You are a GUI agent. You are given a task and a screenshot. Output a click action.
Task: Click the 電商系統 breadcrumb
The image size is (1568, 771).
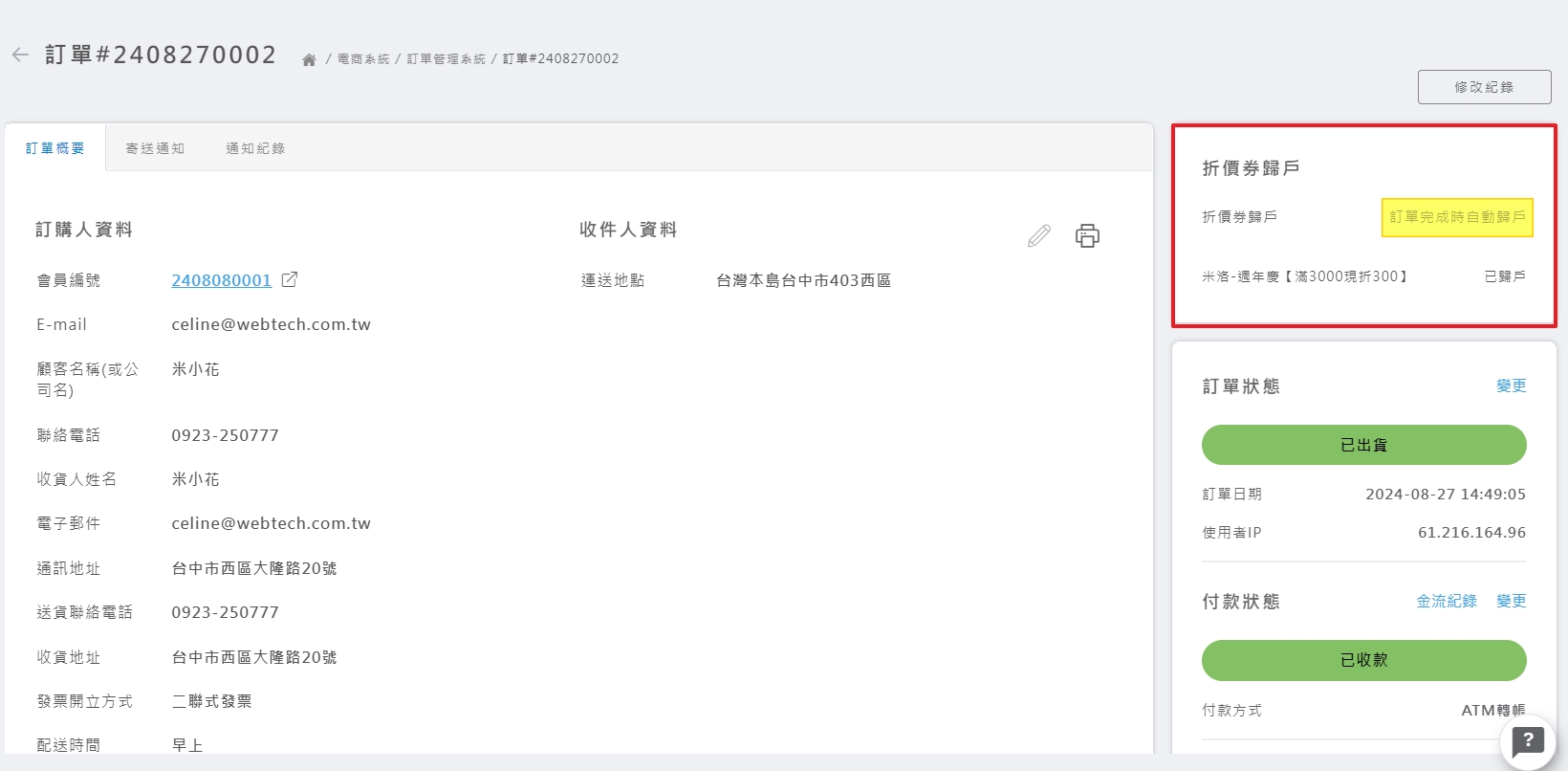coord(363,59)
